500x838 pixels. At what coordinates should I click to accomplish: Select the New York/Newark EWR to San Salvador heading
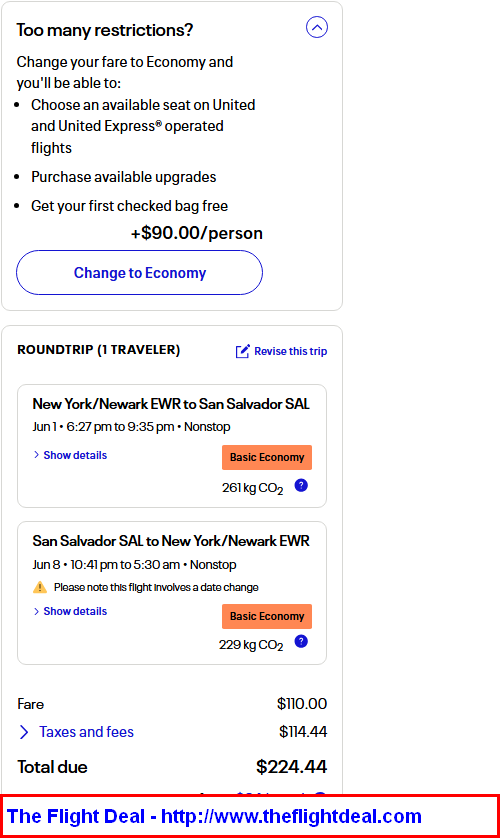[171, 404]
